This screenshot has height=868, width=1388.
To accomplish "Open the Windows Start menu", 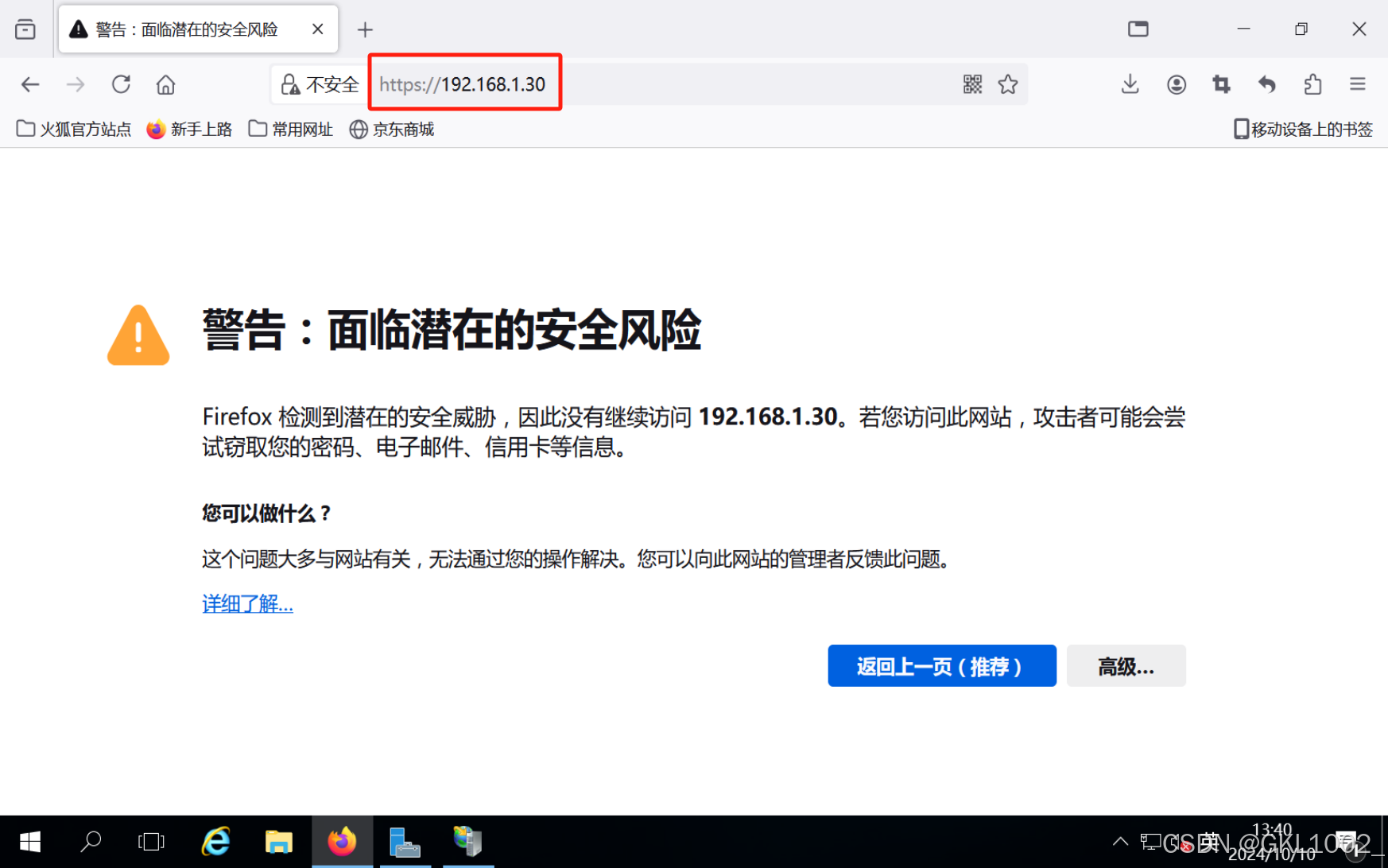I will point(29,842).
